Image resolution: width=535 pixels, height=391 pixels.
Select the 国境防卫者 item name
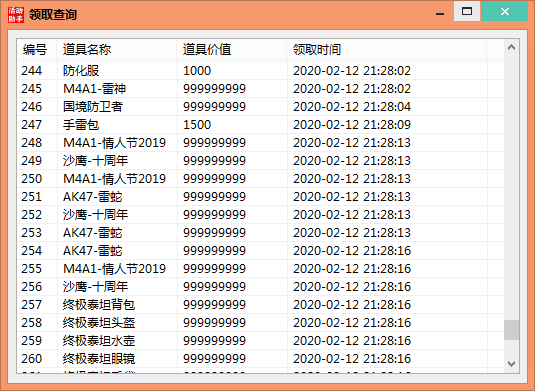pyautogui.click(x=93, y=107)
